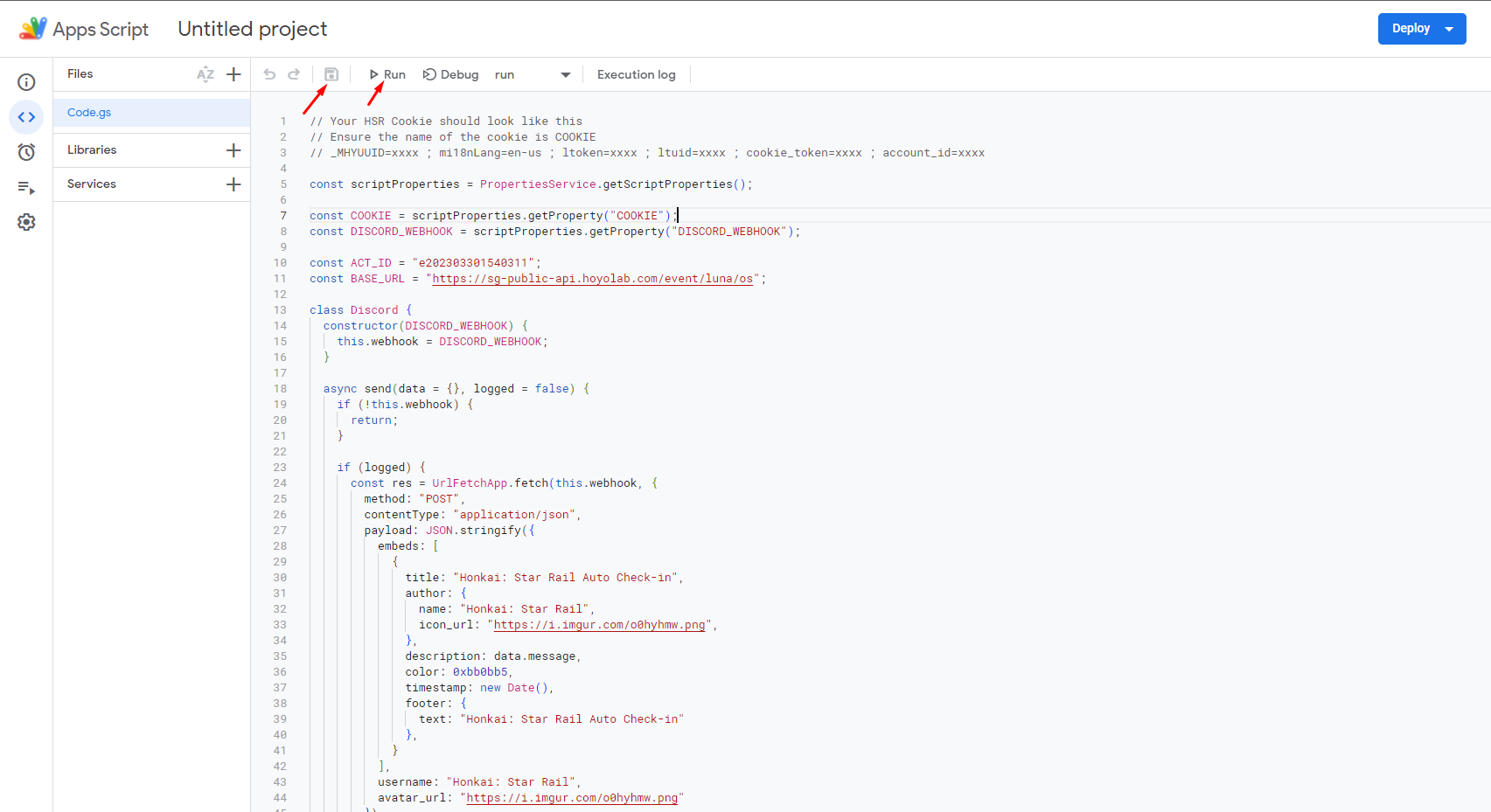The image size is (1491, 812).
Task: Open the Triggers panel
Action: point(26,151)
